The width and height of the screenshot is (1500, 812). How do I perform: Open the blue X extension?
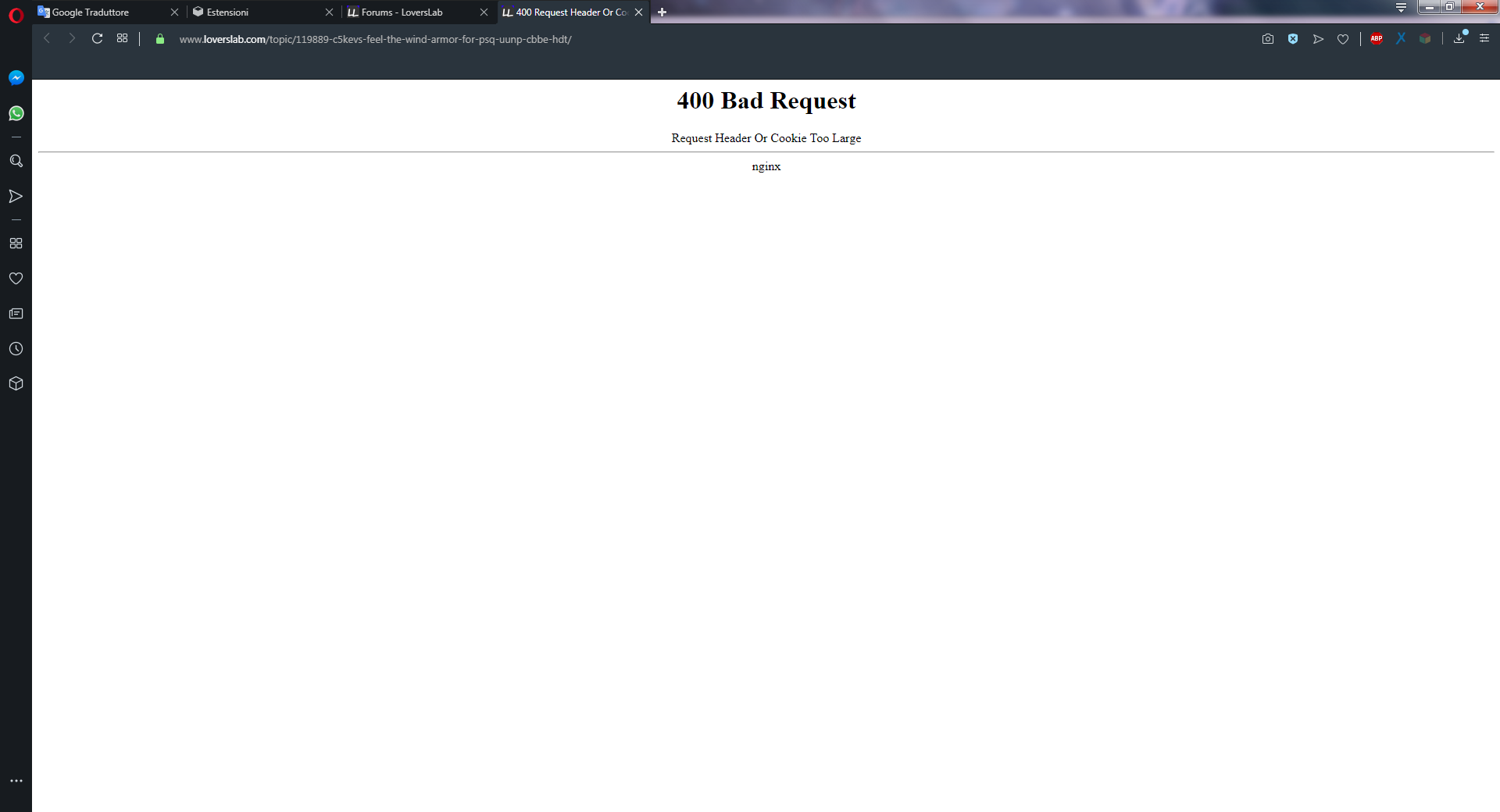(x=1401, y=38)
